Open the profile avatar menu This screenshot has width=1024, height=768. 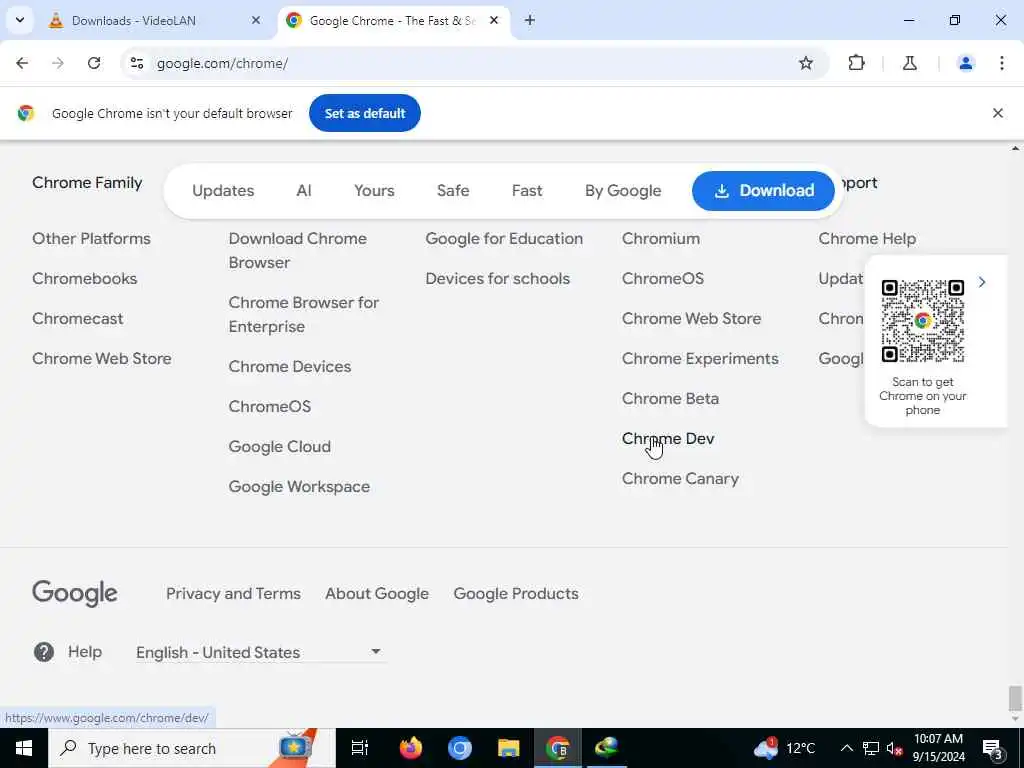click(965, 63)
